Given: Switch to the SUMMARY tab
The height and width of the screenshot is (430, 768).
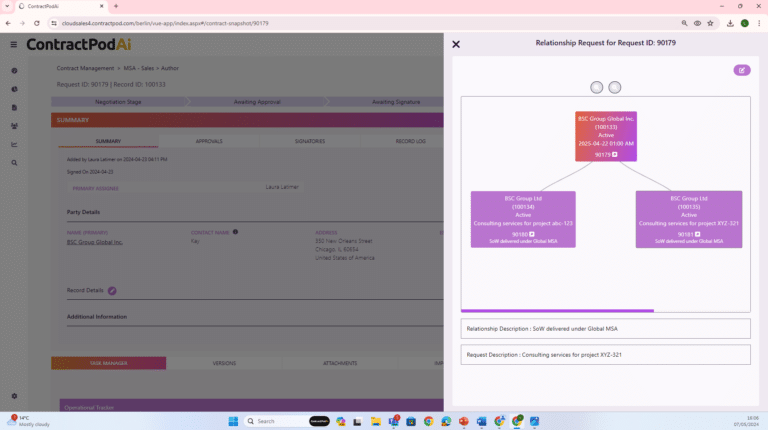Looking at the screenshot, I should pyautogui.click(x=108, y=141).
